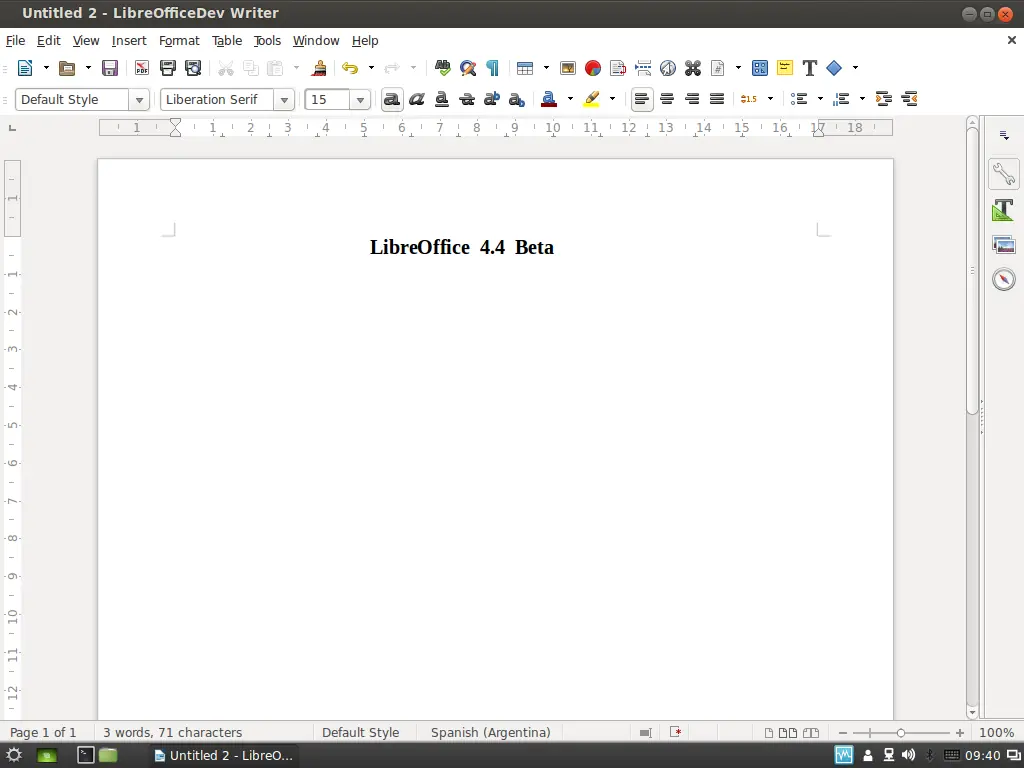This screenshot has height=768, width=1024.
Task: Justify the paragraph text
Action: pos(717,99)
